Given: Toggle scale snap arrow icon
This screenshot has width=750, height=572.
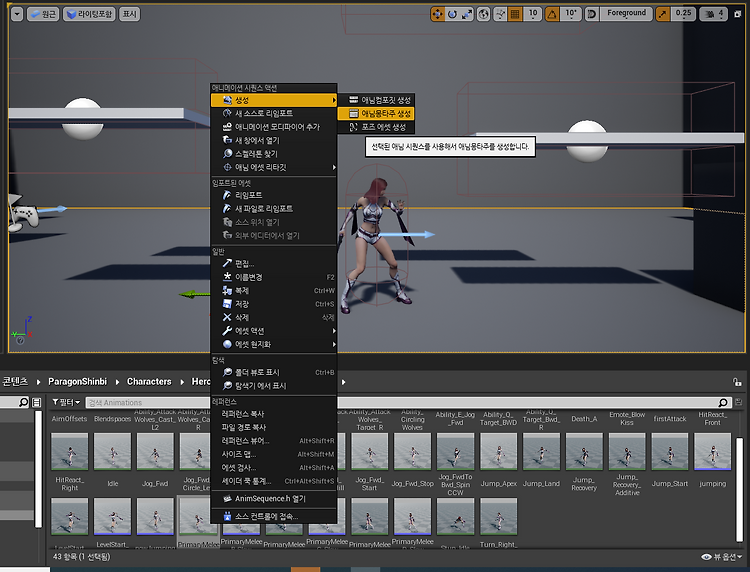Looking at the screenshot, I should click(x=662, y=14).
